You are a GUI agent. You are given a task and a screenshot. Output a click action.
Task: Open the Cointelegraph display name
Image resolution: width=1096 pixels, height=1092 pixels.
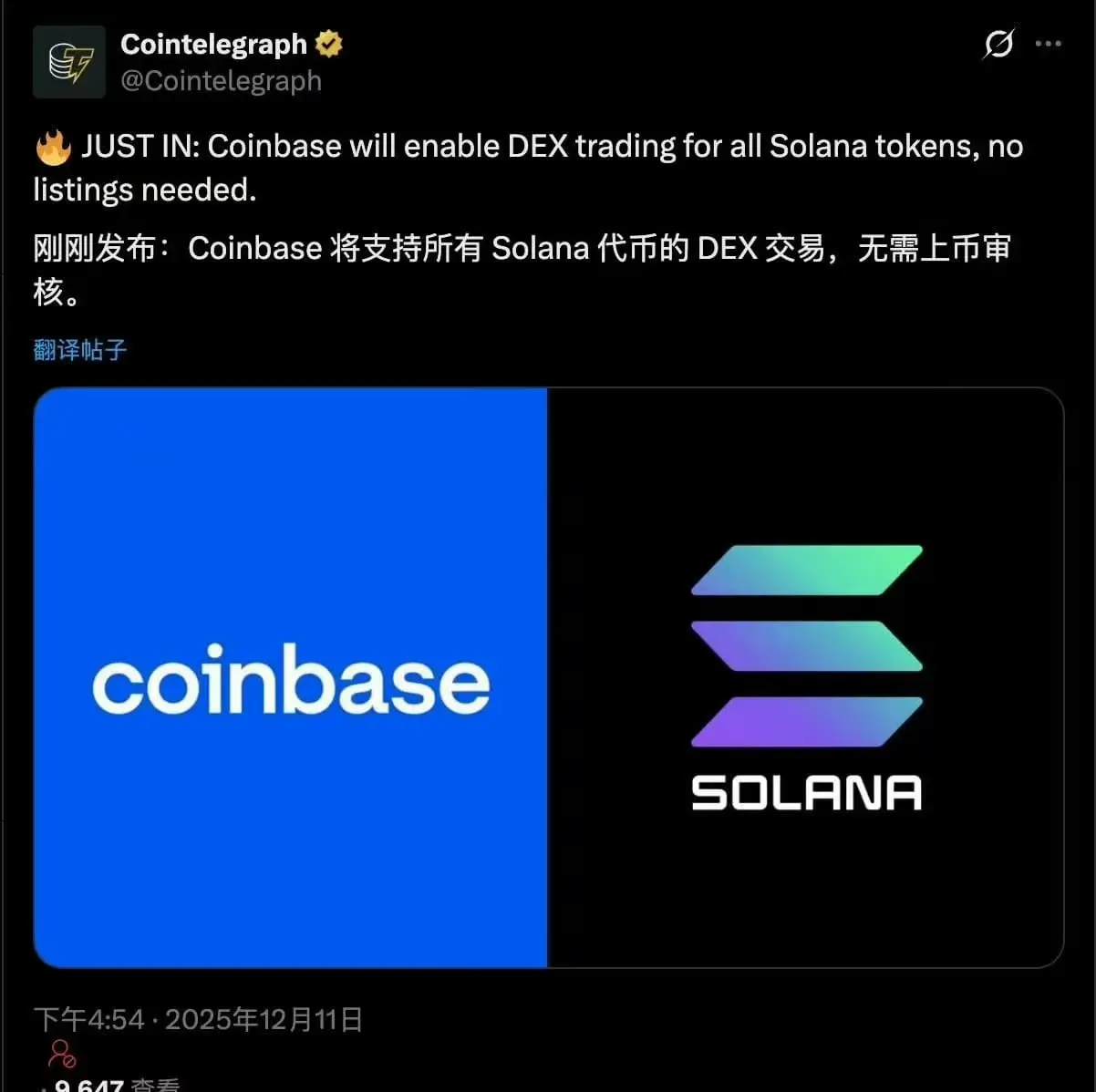[x=213, y=44]
